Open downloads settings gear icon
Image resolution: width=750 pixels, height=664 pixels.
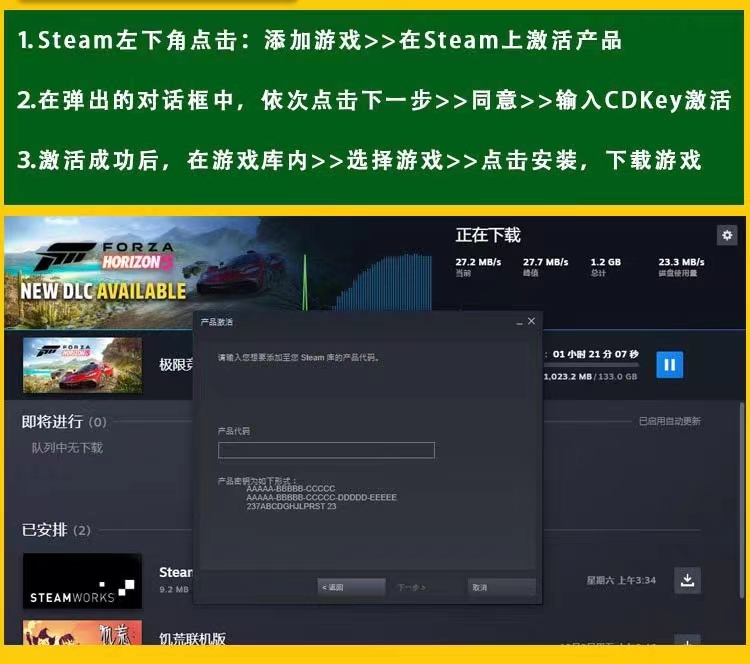click(x=727, y=235)
